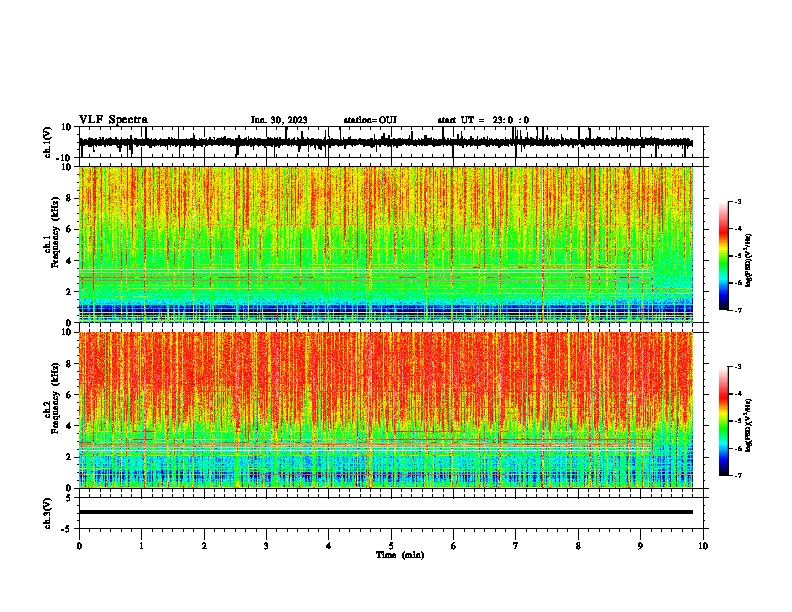Click inside the ch.2 spectrogram panel
This screenshot has height=612, width=792.
pos(386,410)
